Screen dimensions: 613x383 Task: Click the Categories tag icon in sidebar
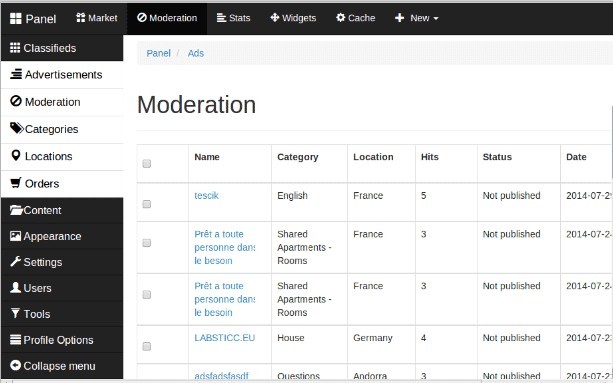tap(17, 128)
